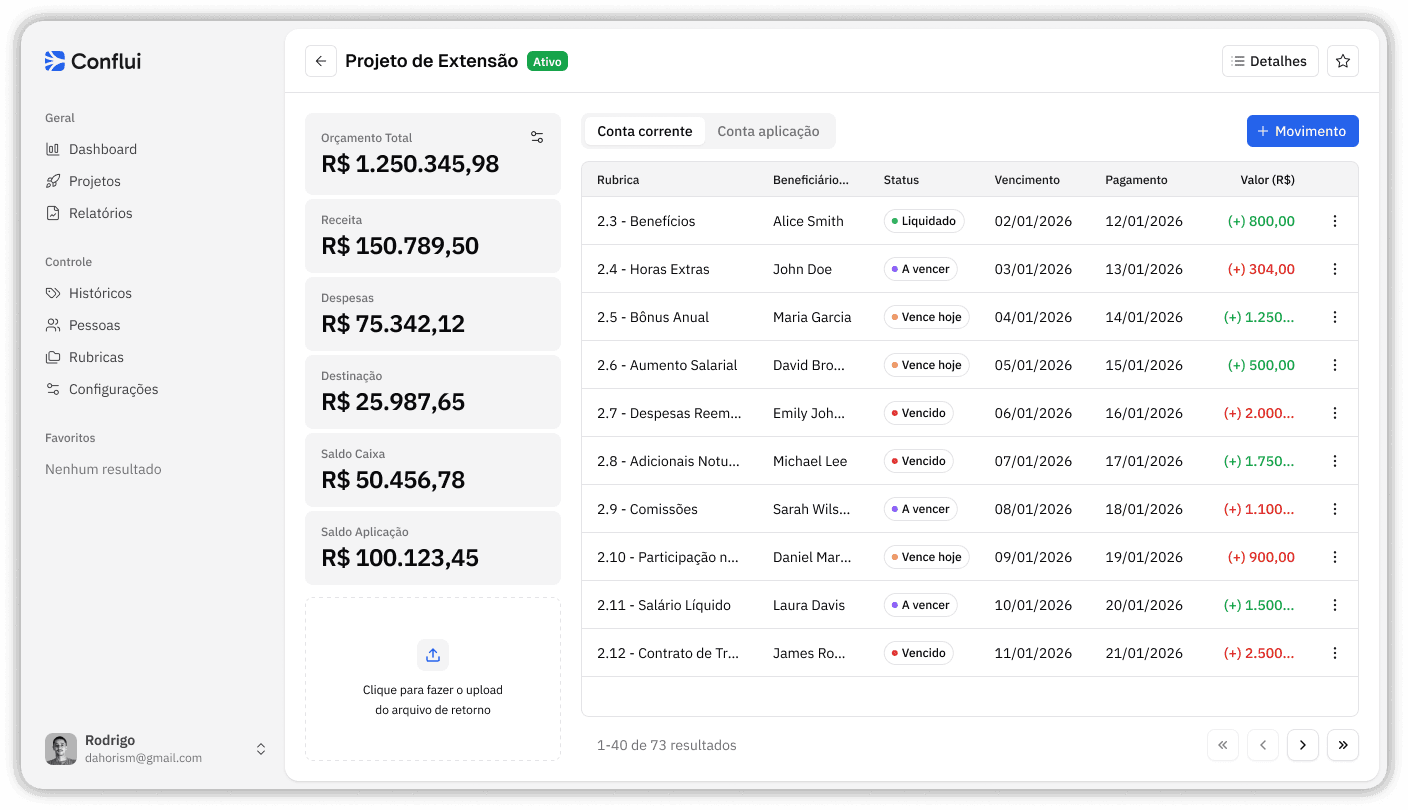Select the Conta corrente tab

(644, 131)
